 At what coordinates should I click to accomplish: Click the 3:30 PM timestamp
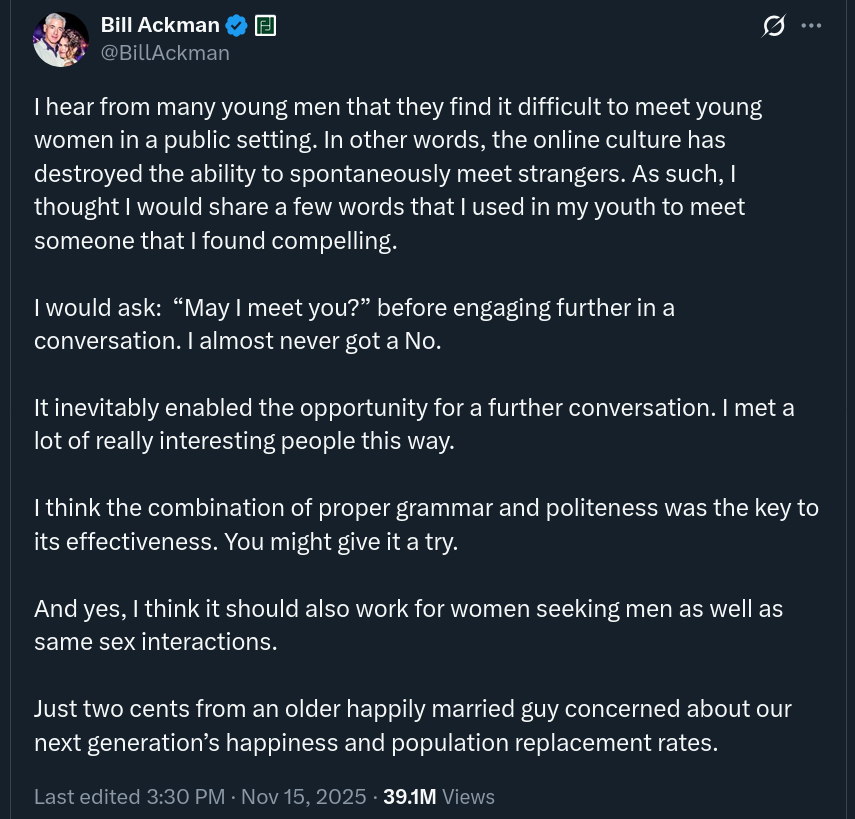(187, 796)
